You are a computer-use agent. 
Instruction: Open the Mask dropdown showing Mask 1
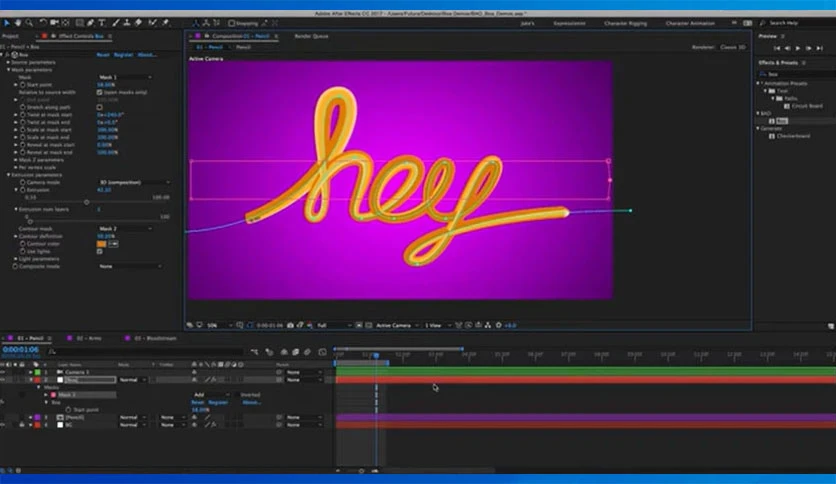tap(125, 77)
